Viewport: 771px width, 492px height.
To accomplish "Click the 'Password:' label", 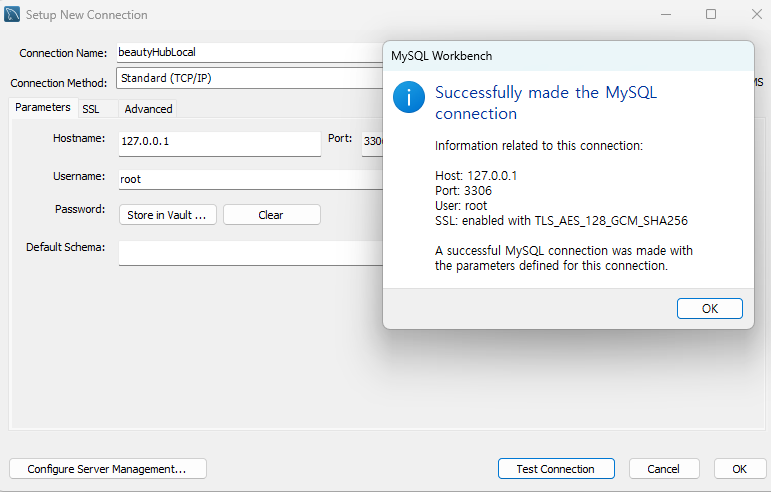I will (x=80, y=209).
